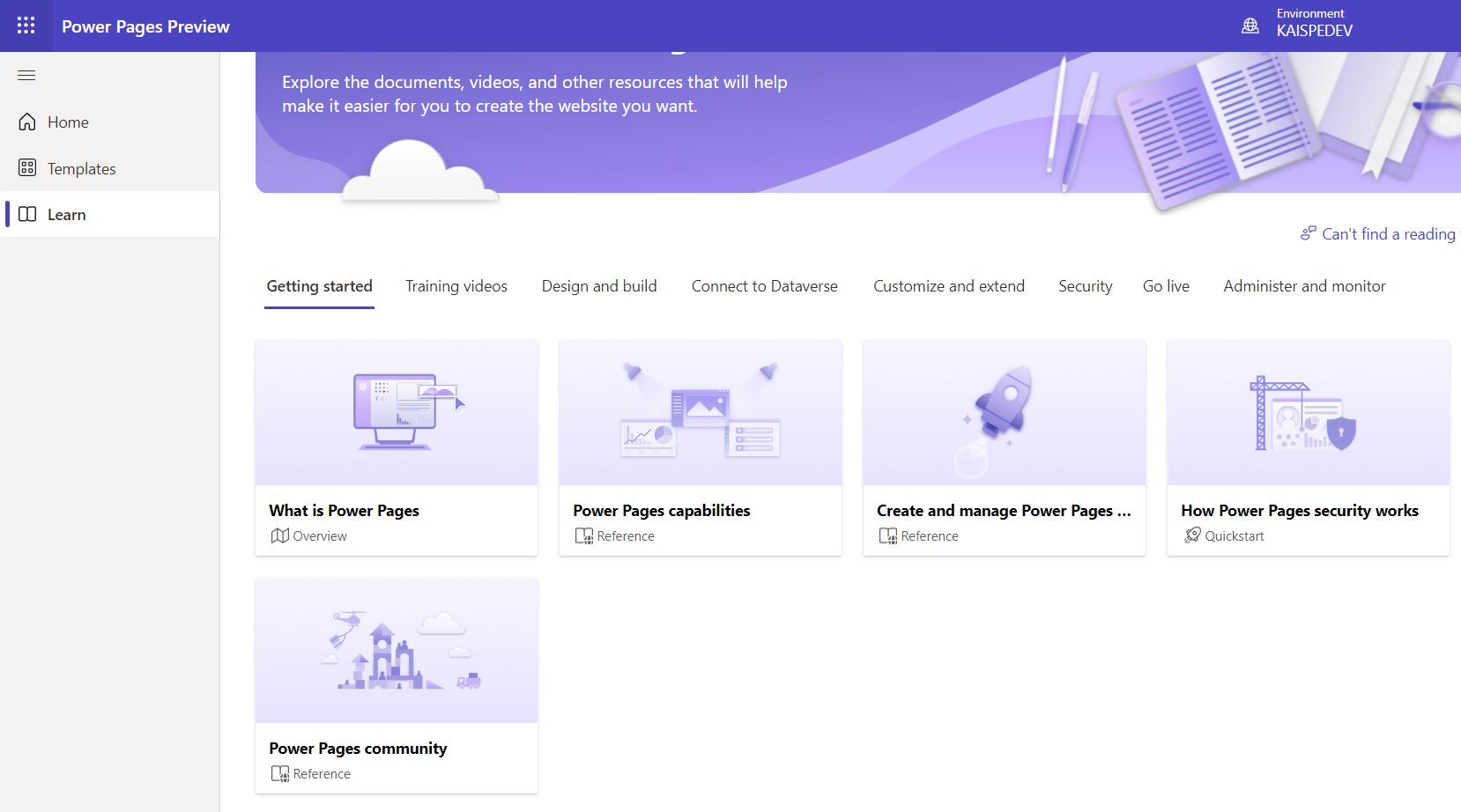
Task: Click the Can't find a reading link
Action: [x=1388, y=233]
